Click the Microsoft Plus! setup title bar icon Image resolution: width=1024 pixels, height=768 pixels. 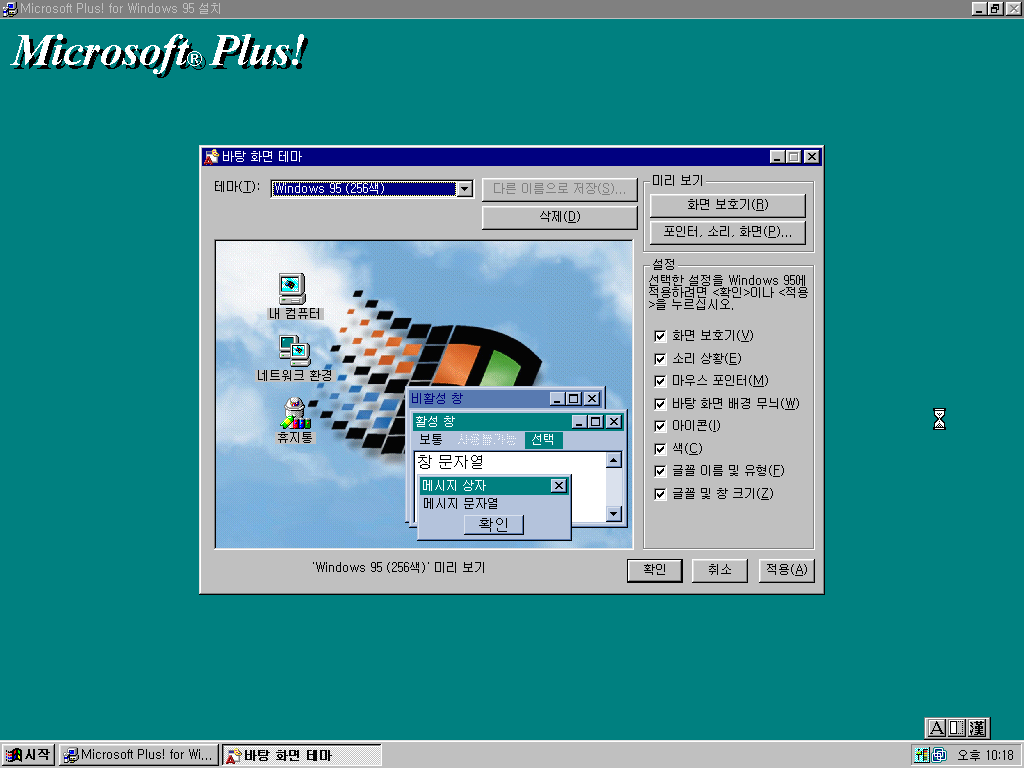pos(10,8)
